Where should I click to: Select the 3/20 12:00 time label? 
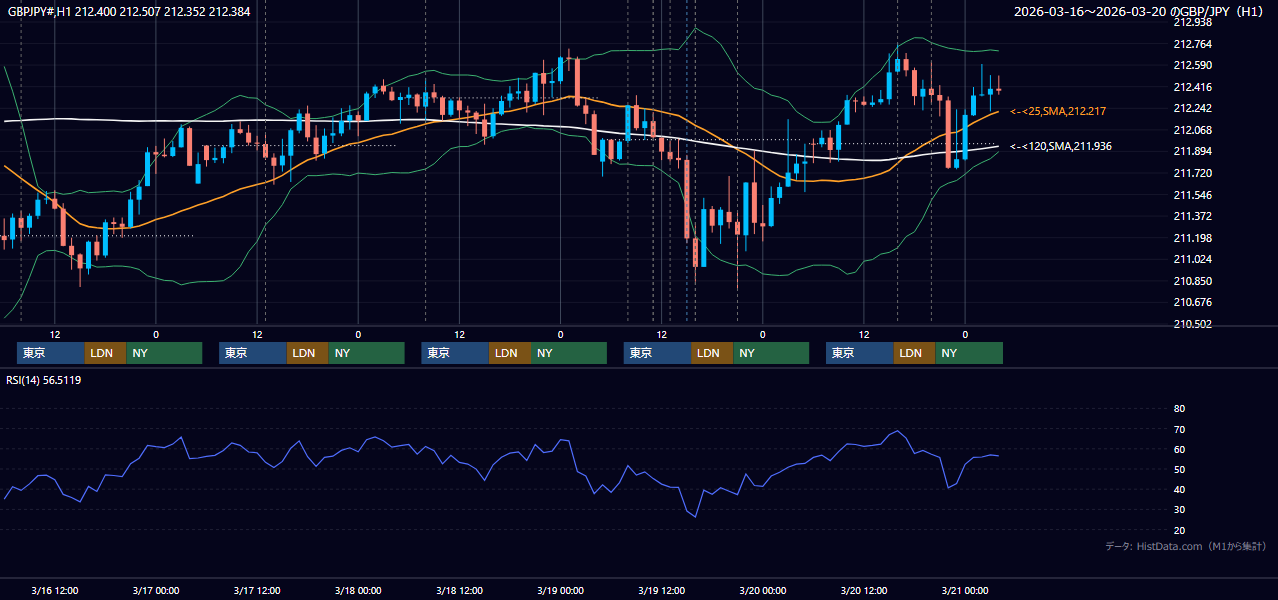[864, 590]
